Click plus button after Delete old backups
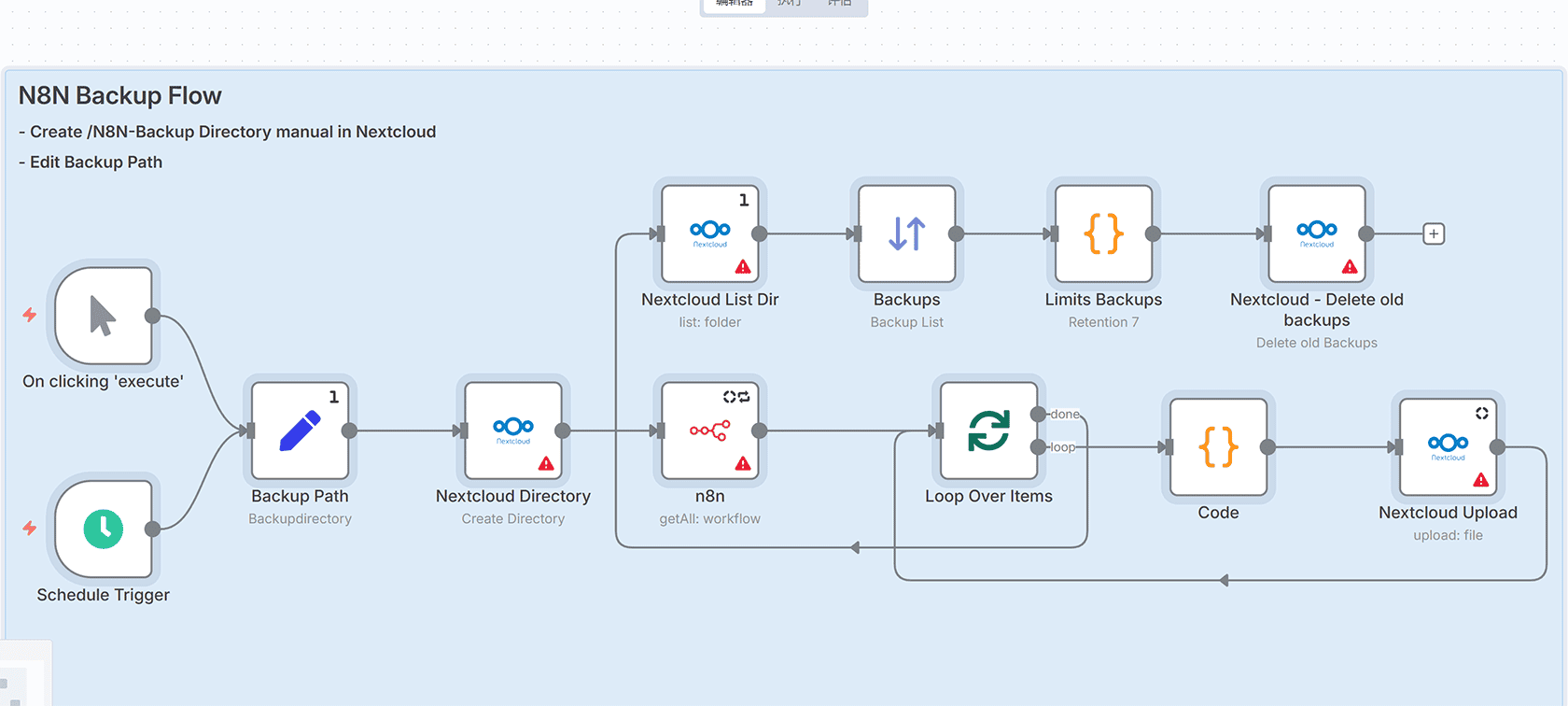Viewport: 1568px width, 706px height. [1434, 233]
